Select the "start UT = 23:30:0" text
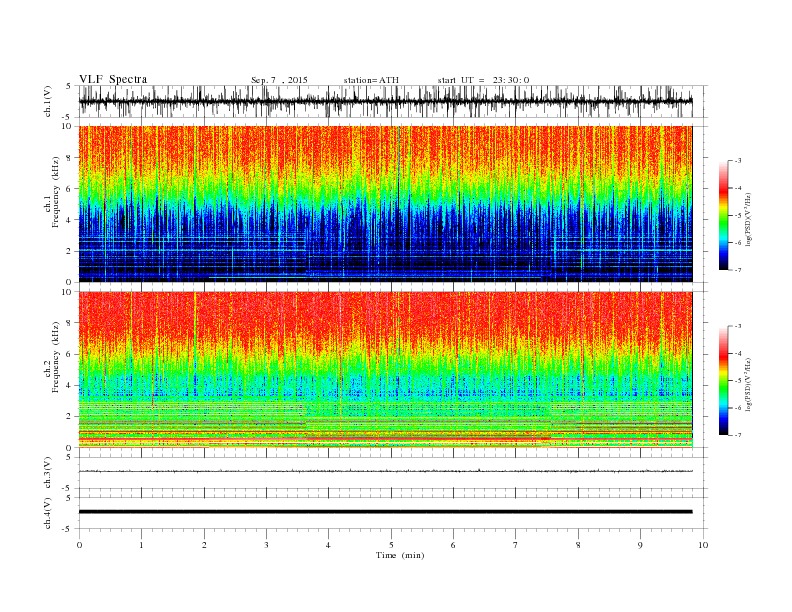Screen dimensions: 792x612 pos(483,80)
